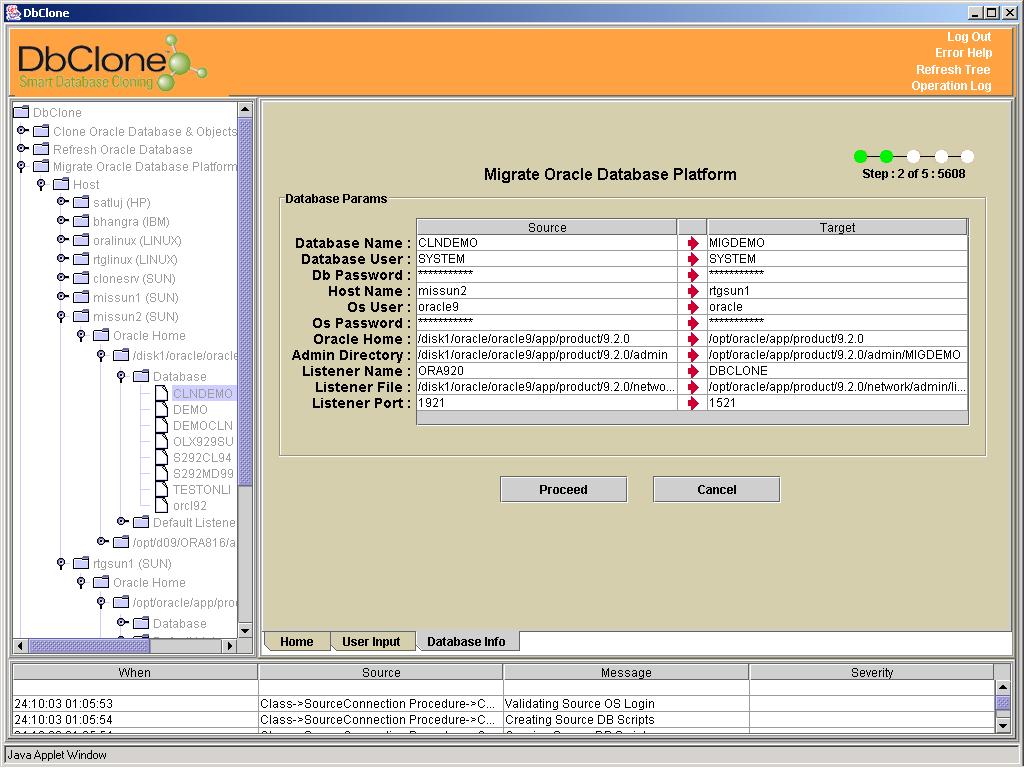Click the folder icon for rtglinux (LINUX)
Viewport: 1024px width, 768px height.
tap(81, 259)
